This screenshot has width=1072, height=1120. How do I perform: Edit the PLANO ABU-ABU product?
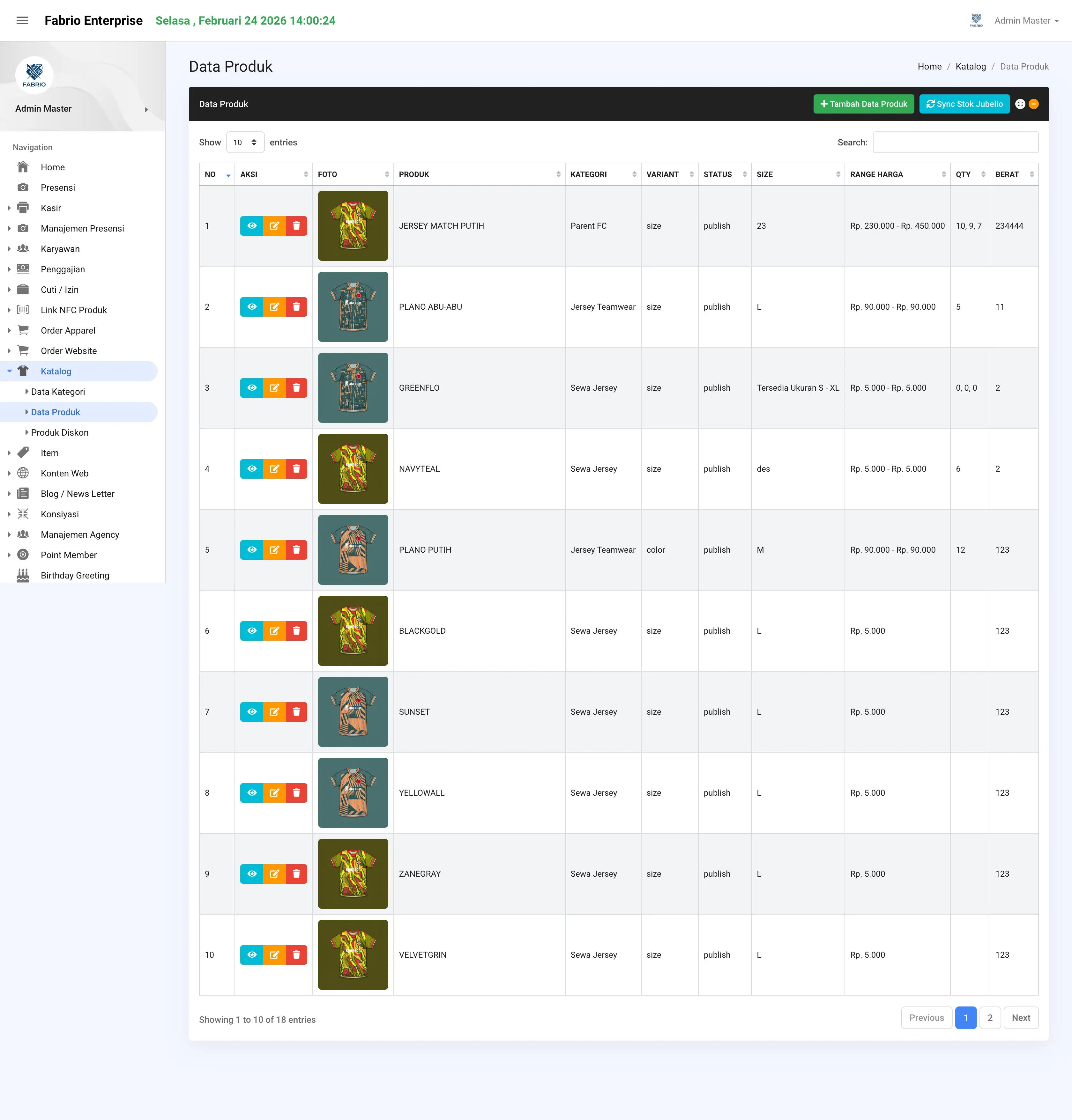274,307
